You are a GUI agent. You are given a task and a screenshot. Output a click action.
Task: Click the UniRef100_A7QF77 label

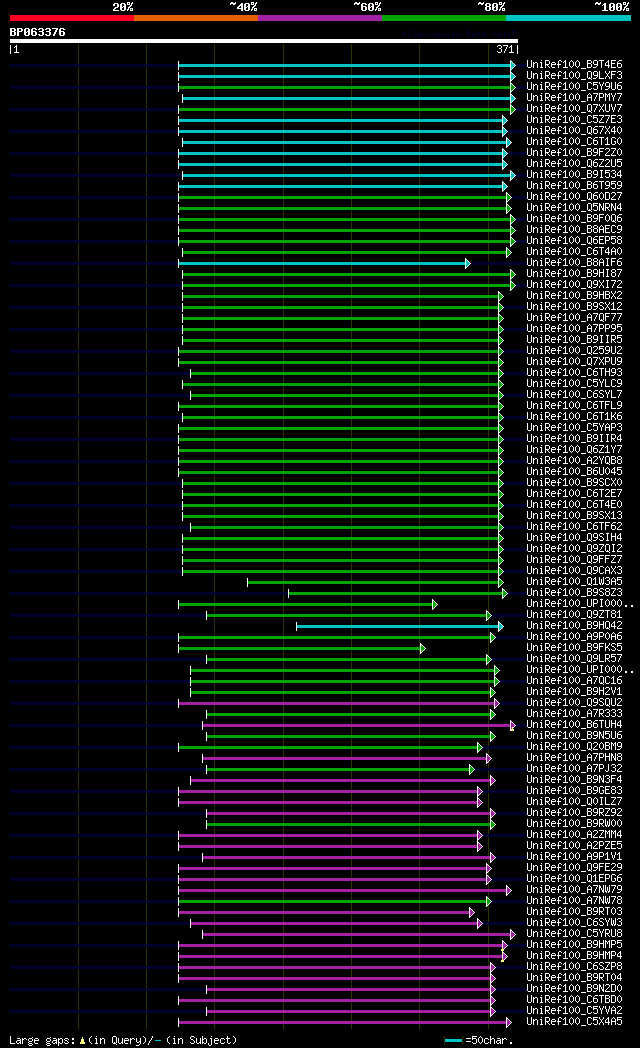[x=574, y=318]
